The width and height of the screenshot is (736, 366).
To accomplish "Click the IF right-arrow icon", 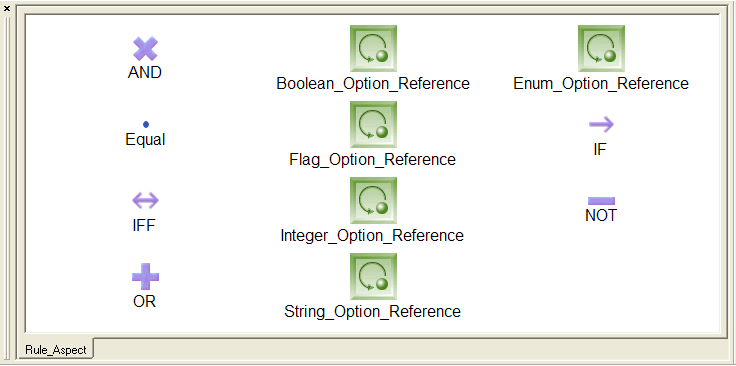I will coord(601,124).
